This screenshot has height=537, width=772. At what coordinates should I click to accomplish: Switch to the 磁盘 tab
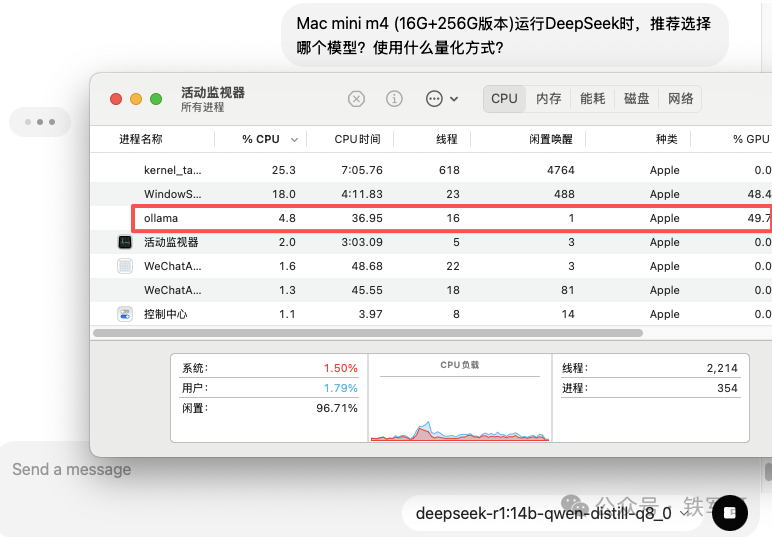pyautogui.click(x=636, y=99)
